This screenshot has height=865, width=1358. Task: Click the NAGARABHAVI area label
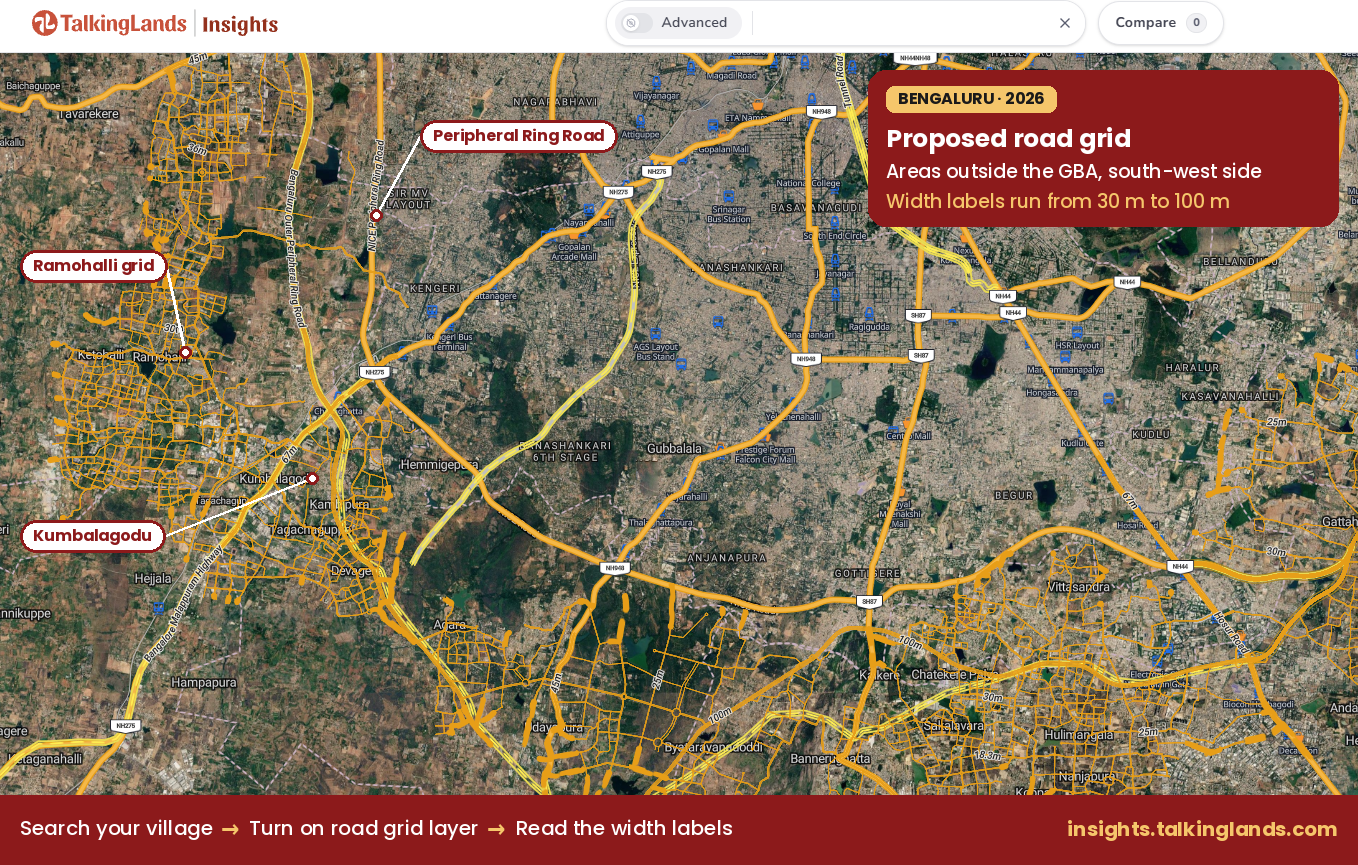click(x=555, y=101)
